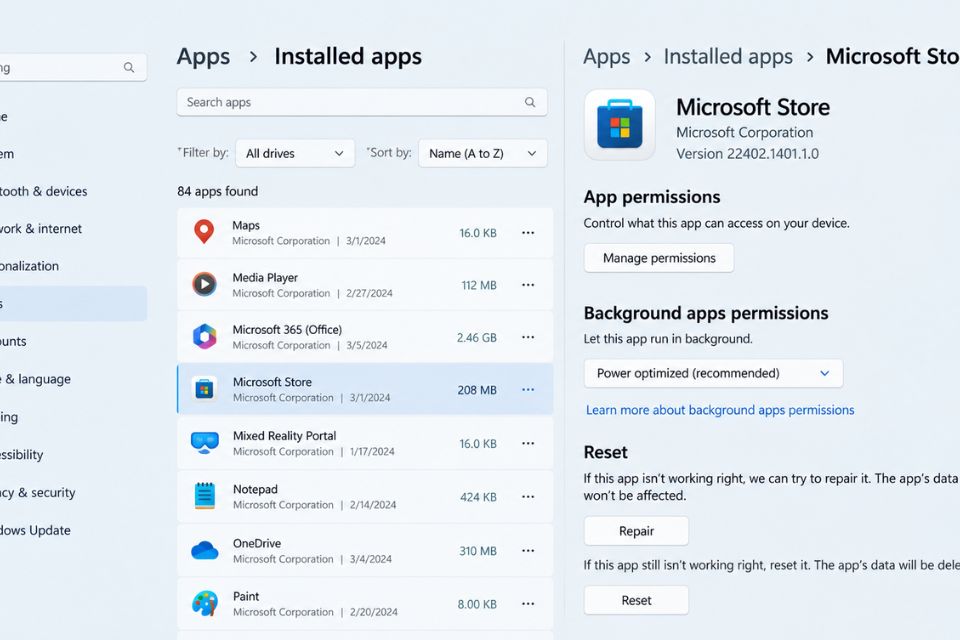Open Bluetooth & devices settings section
The width and height of the screenshot is (960, 640).
tap(43, 191)
